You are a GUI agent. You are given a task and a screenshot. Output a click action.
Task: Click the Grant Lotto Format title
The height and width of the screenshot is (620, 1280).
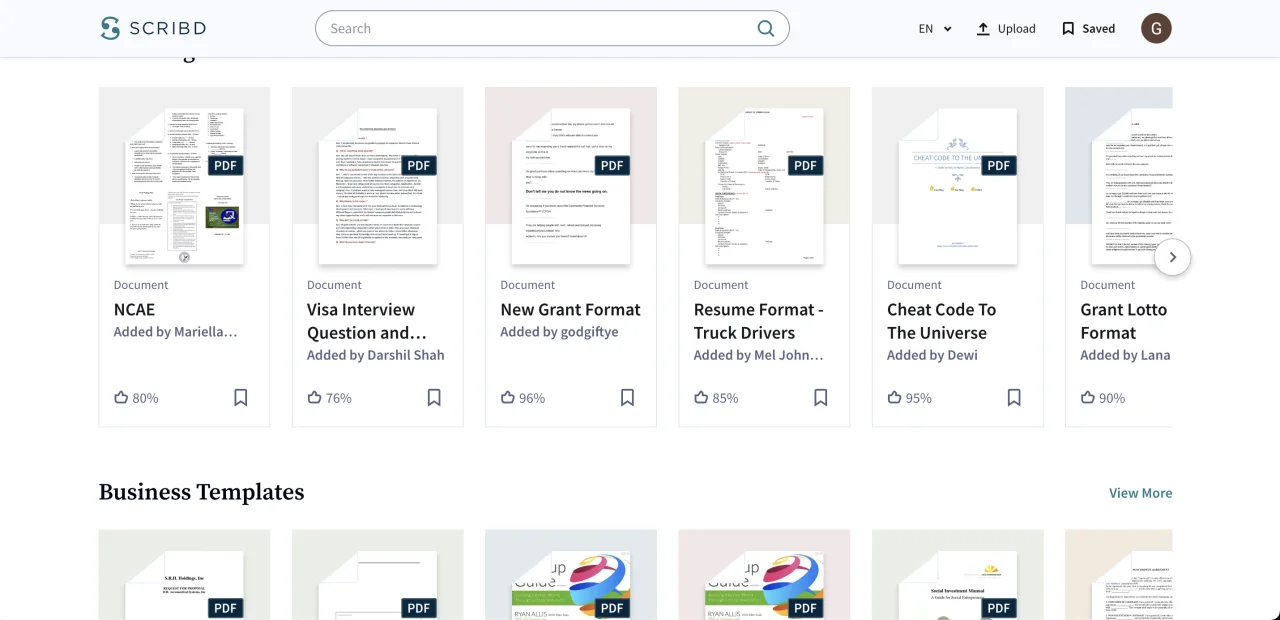click(x=1124, y=321)
